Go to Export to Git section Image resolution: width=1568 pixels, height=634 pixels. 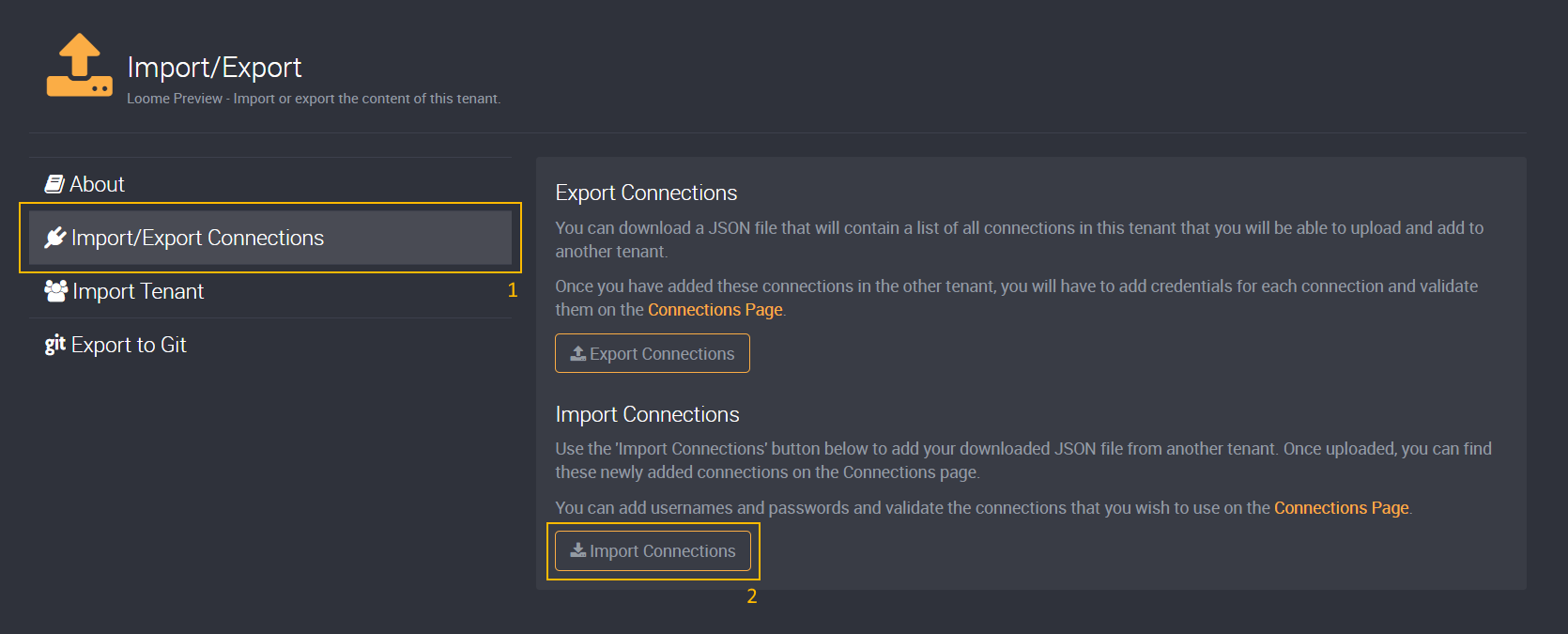coord(270,345)
